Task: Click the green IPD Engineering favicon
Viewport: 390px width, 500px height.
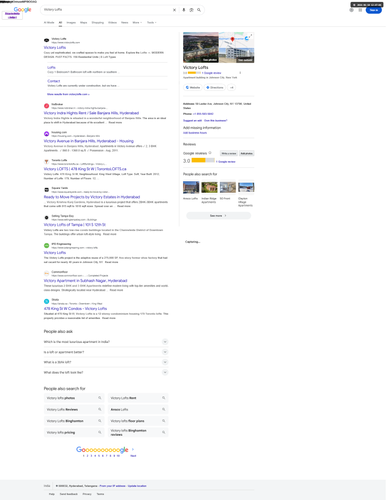Action: coord(47,246)
